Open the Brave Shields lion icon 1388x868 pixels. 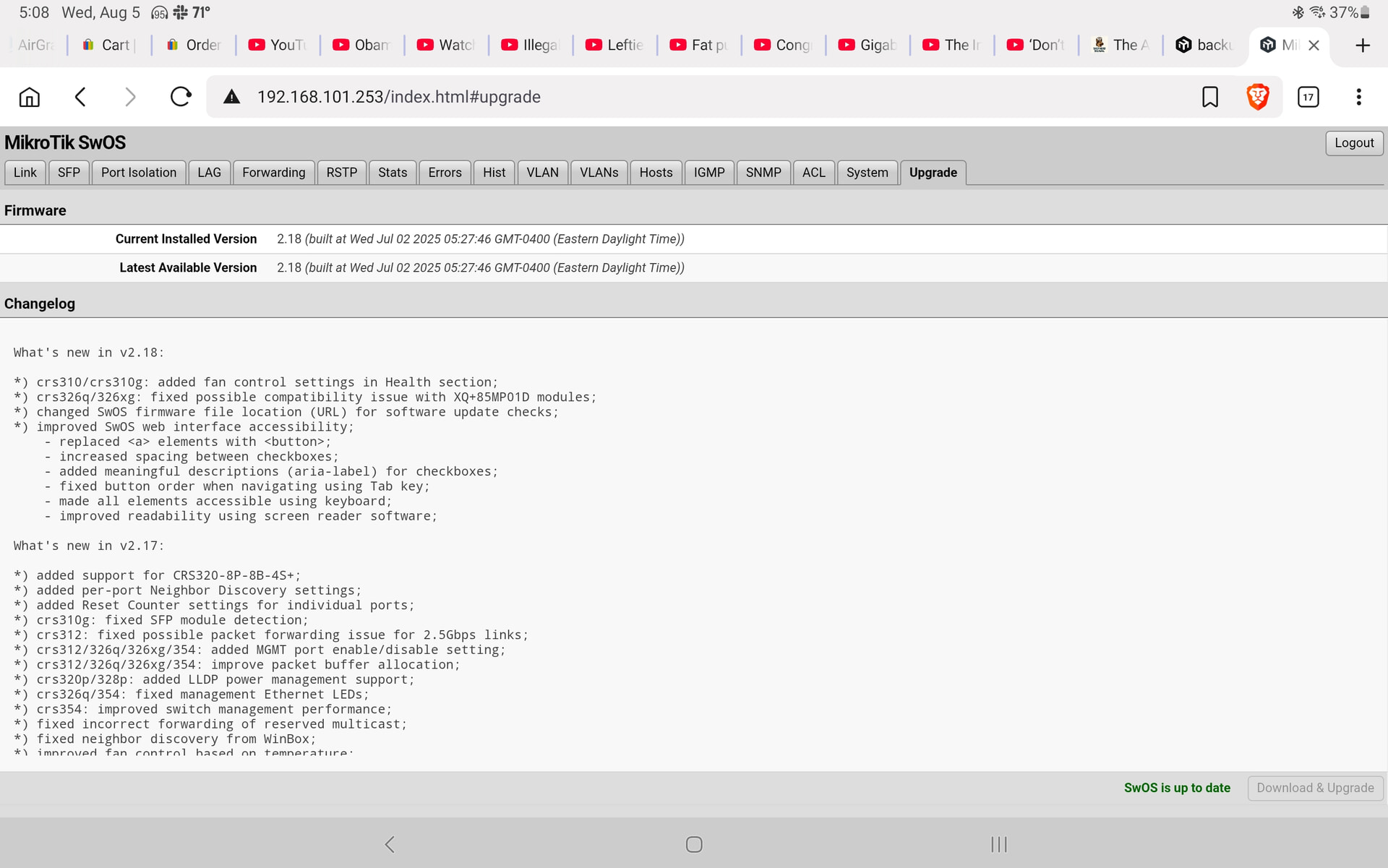coord(1258,97)
